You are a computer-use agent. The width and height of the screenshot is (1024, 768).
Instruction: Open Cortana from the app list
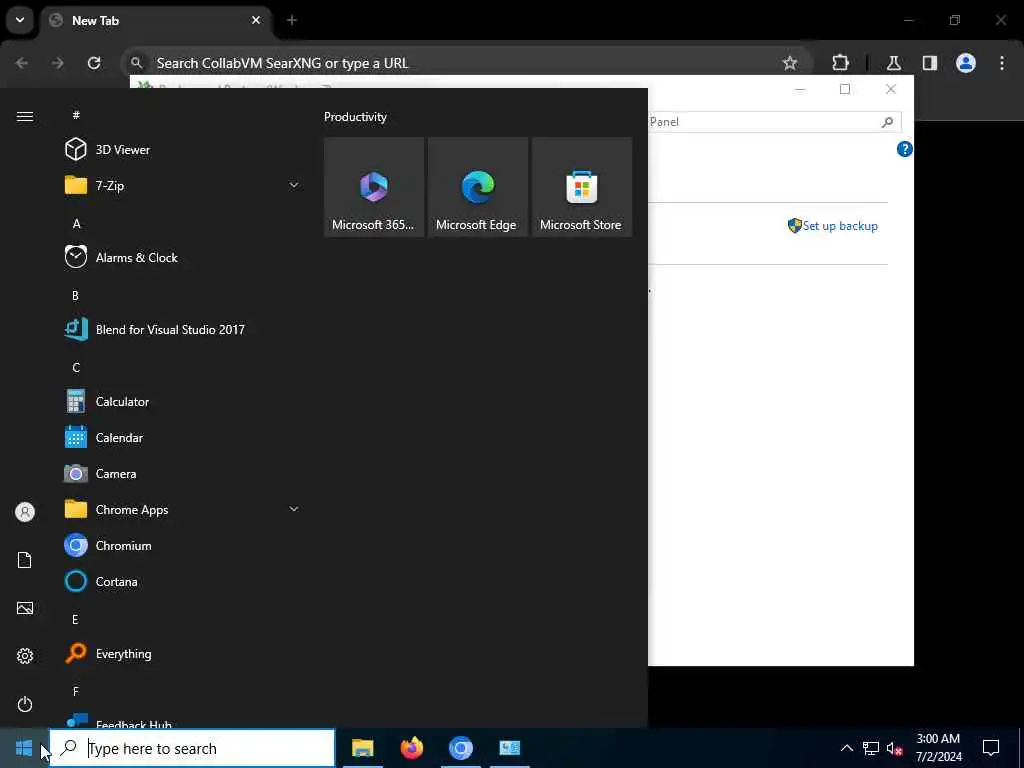coord(182,581)
